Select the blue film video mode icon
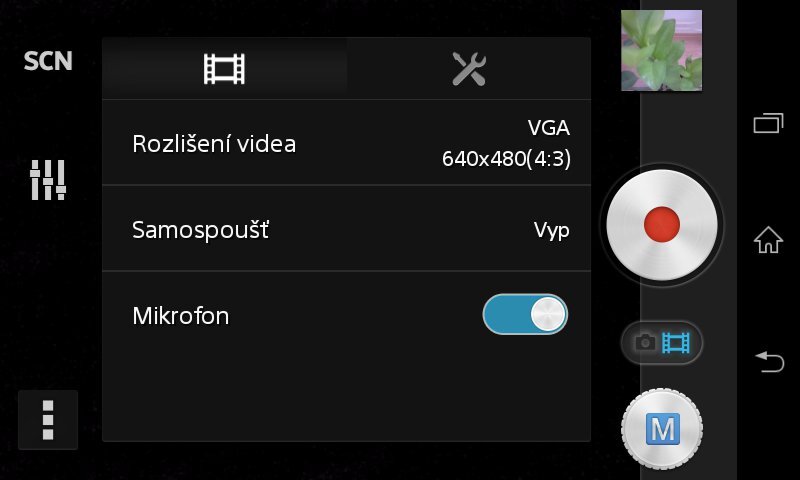The height and width of the screenshot is (480, 800). (x=676, y=342)
